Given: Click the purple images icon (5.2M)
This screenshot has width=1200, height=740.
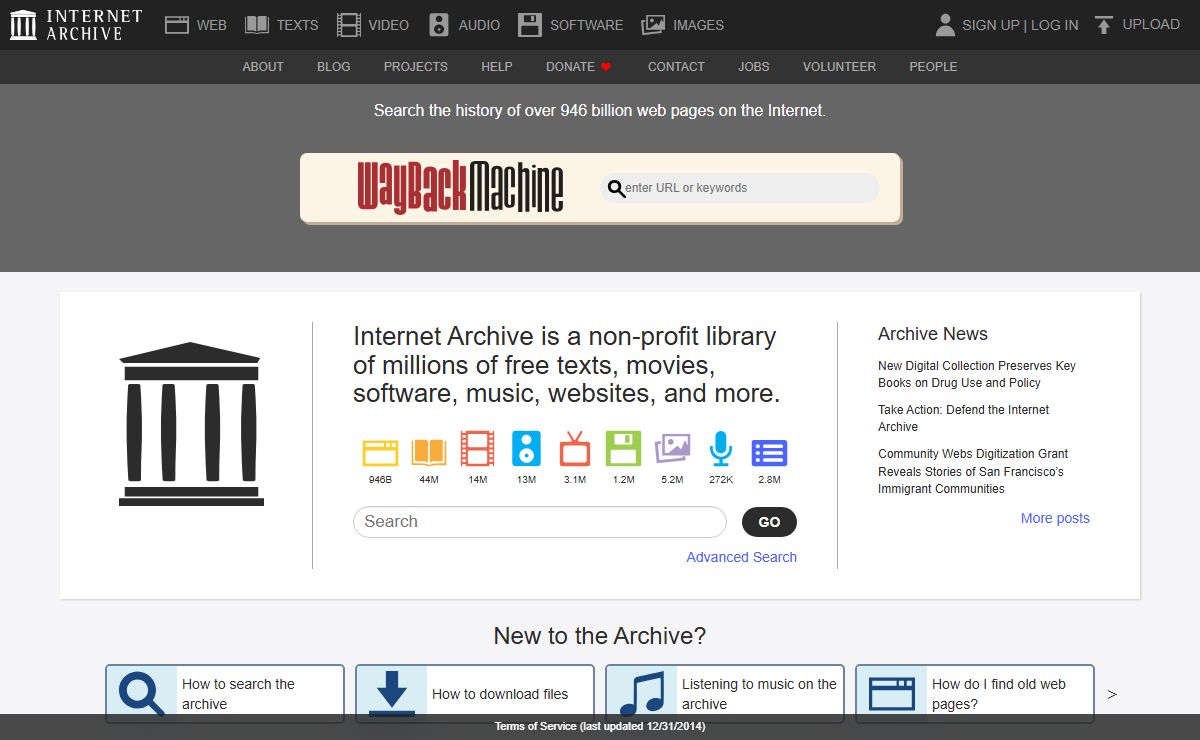Looking at the screenshot, I should (672, 450).
